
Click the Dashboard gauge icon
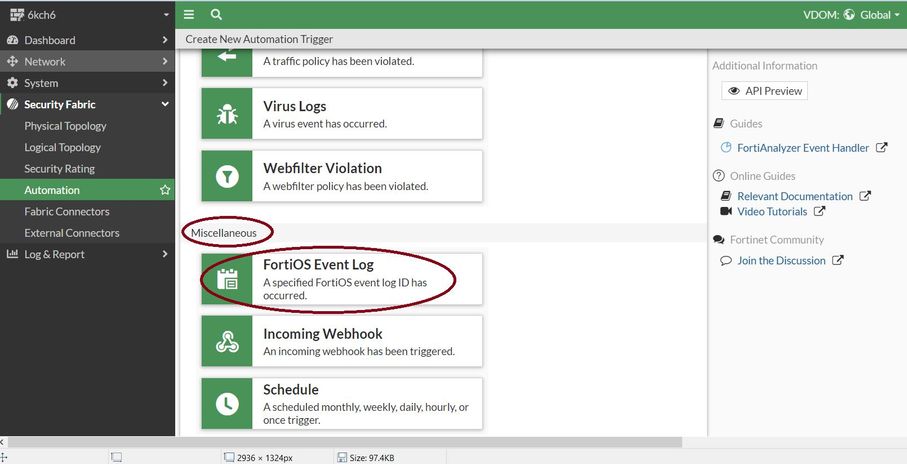tap(12, 40)
